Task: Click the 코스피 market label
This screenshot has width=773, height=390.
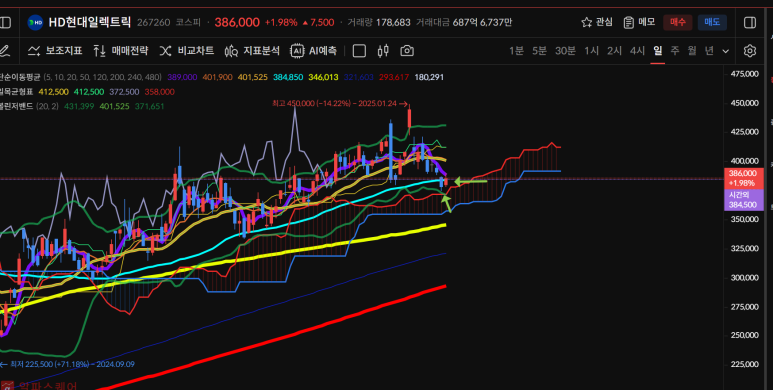Action: coord(188,23)
